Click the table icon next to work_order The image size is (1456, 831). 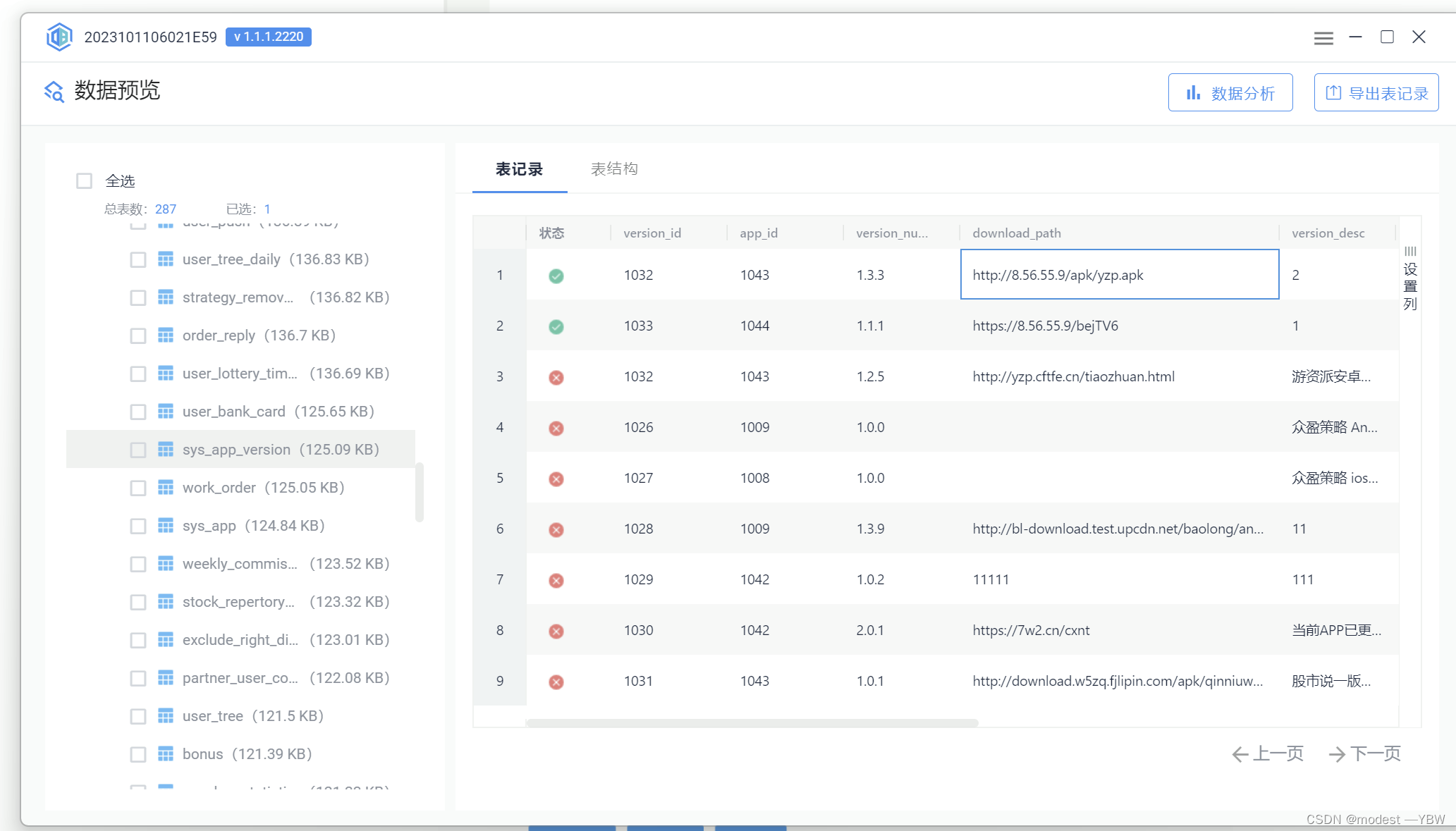pyautogui.click(x=166, y=487)
